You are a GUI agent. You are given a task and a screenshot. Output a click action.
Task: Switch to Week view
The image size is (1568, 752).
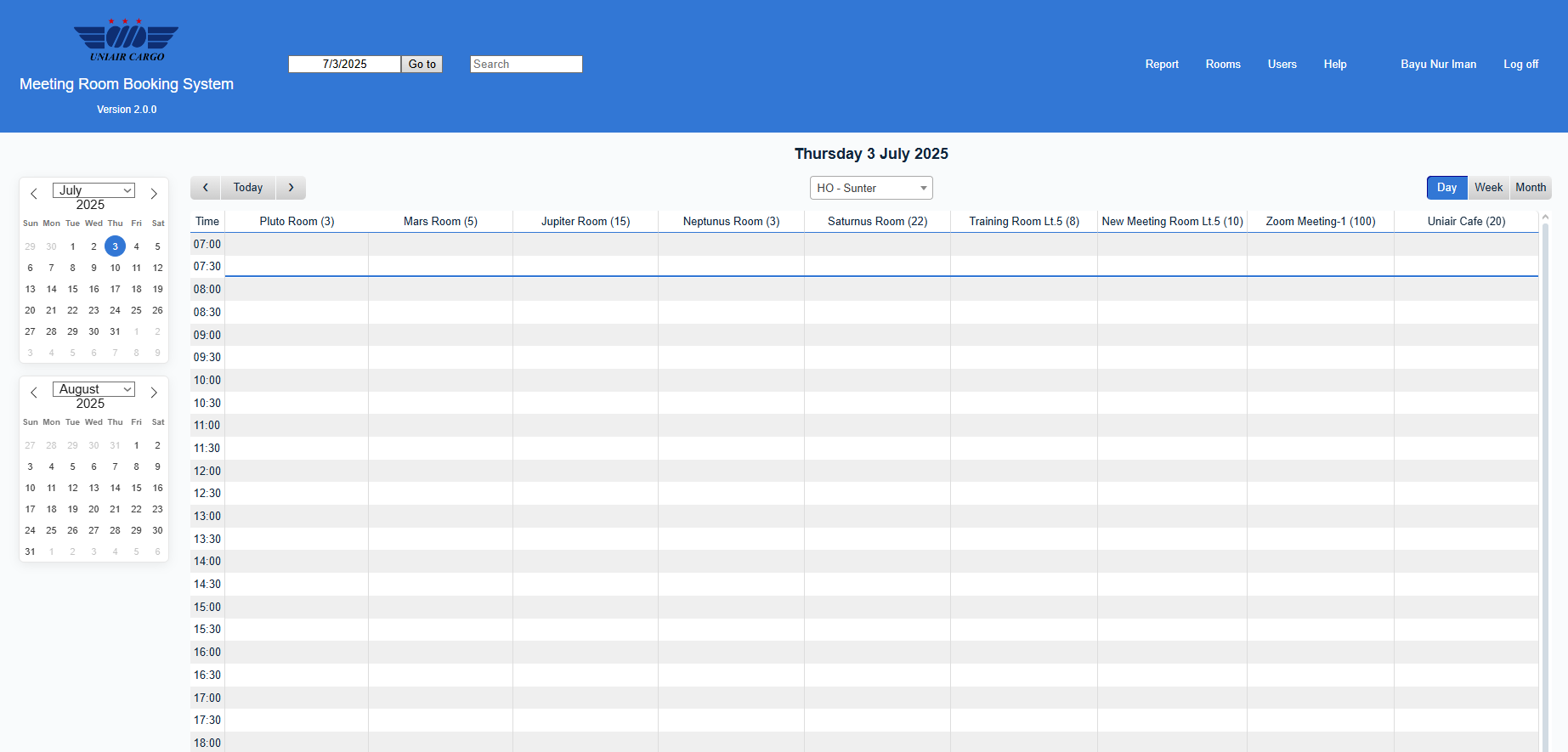coord(1488,188)
